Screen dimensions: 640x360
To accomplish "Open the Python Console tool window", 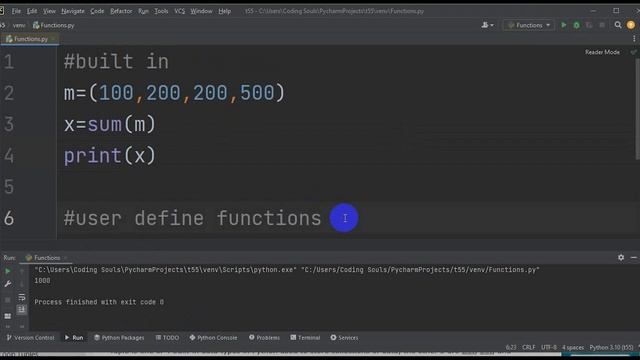I will [x=213, y=338].
